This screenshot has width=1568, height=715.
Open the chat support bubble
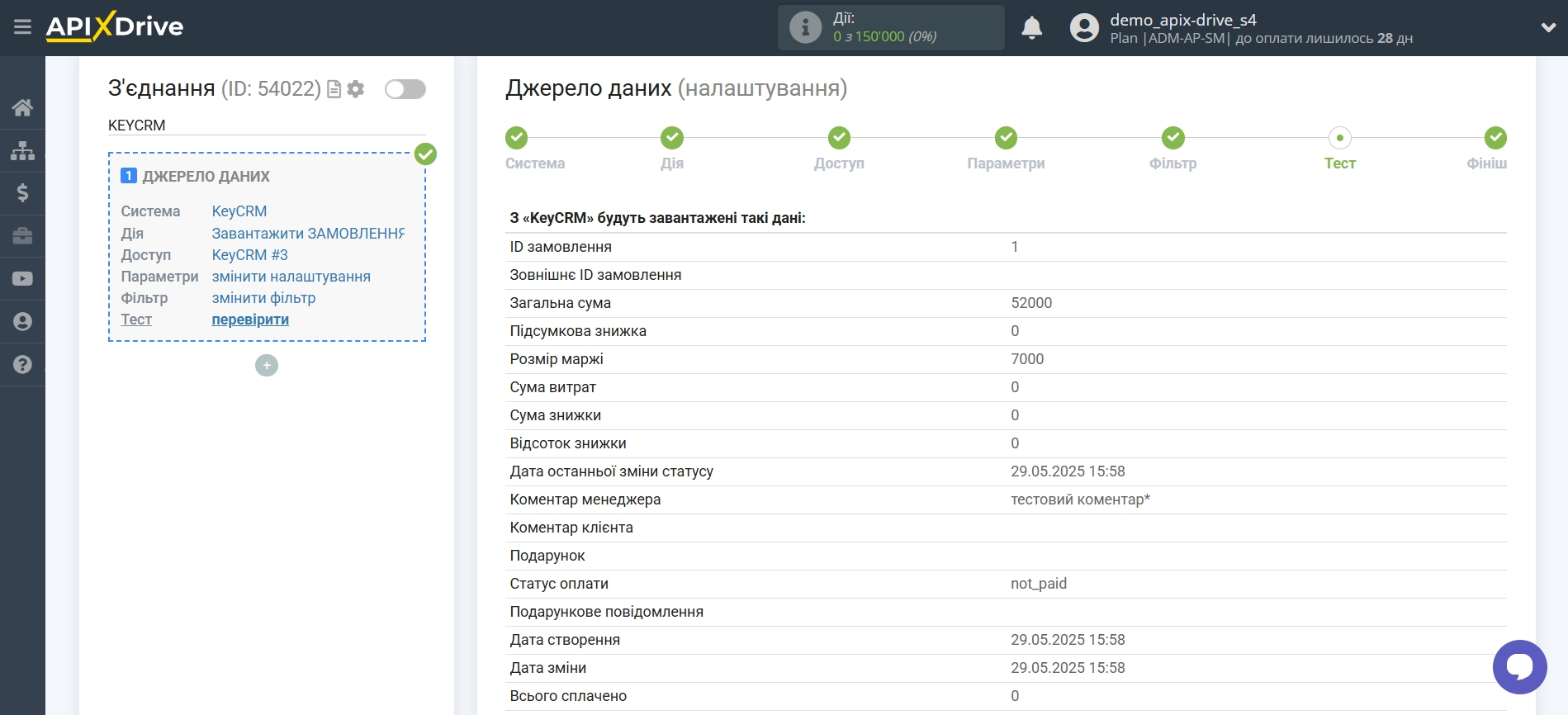coord(1519,667)
